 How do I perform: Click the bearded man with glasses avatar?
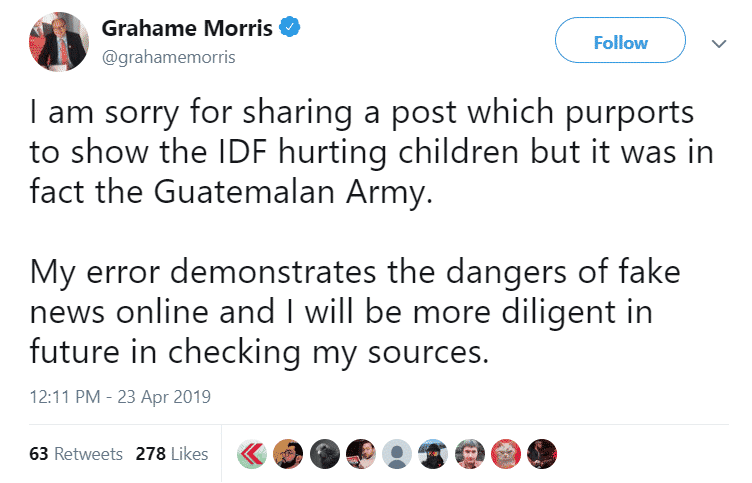click(288, 453)
